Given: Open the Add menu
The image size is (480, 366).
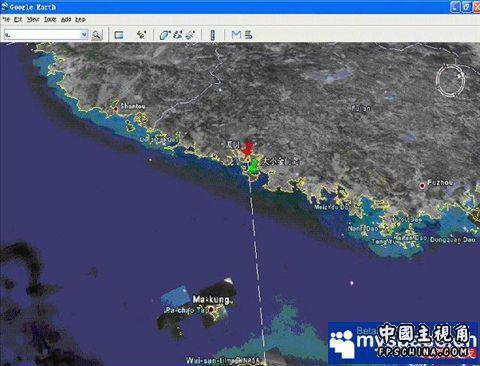Looking at the screenshot, I should [x=66, y=20].
